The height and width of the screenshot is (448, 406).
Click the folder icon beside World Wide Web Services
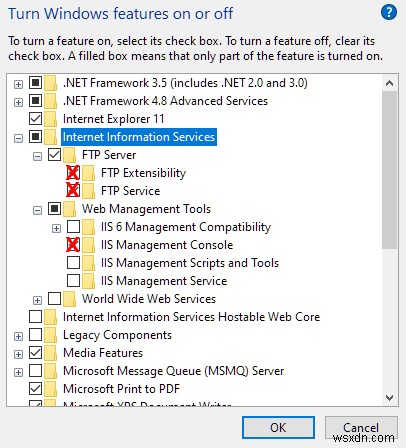70,299
